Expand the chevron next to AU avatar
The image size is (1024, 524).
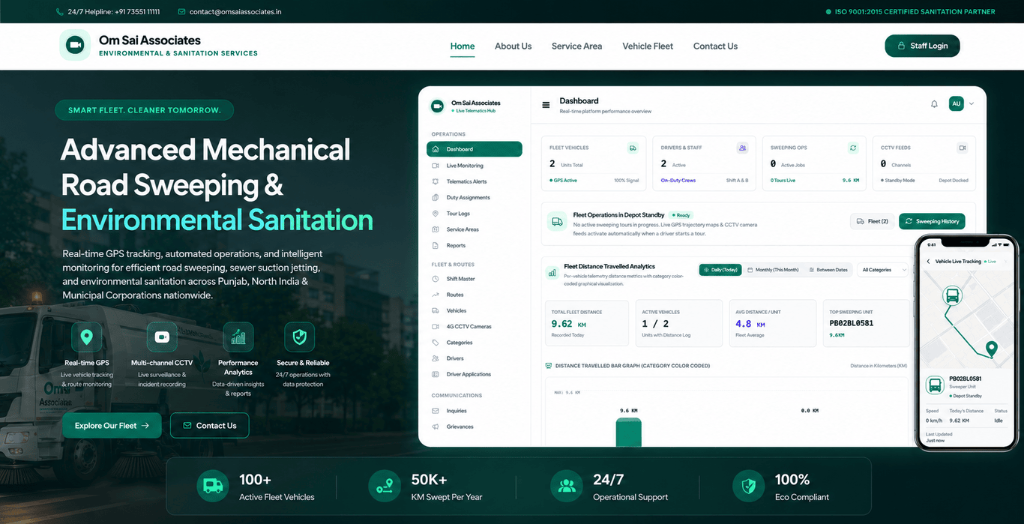(972, 104)
